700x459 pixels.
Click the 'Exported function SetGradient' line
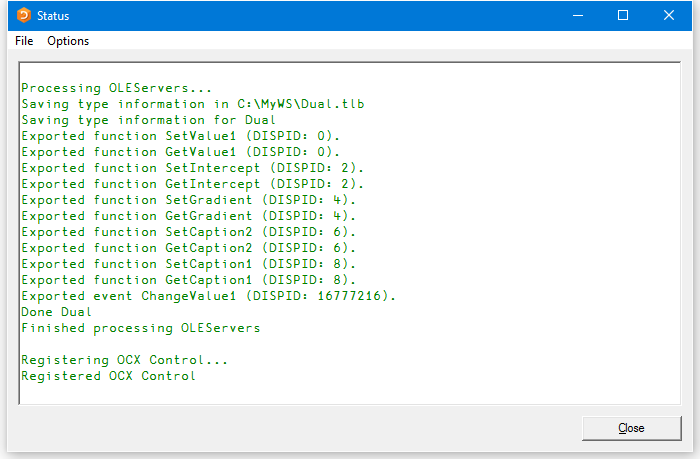pyautogui.click(x=188, y=200)
